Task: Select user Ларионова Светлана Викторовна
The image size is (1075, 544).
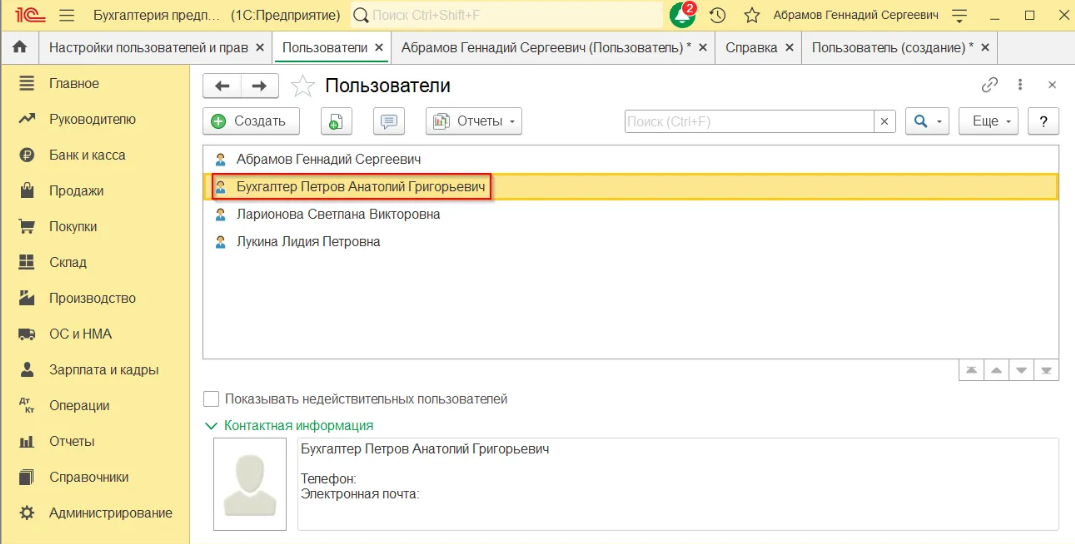Action: coord(338,214)
